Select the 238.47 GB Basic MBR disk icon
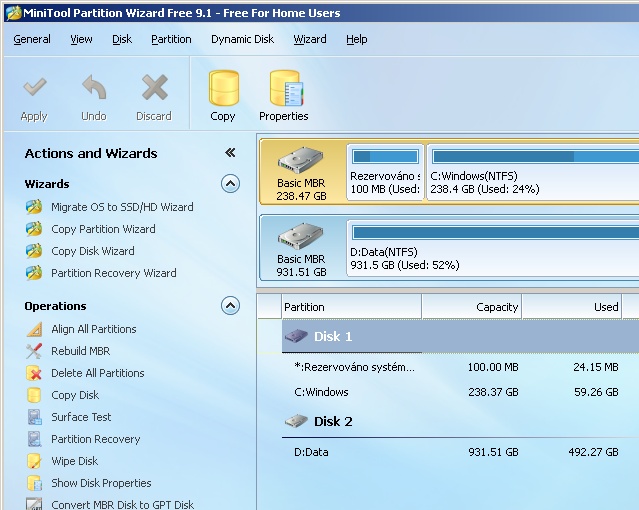The height and width of the screenshot is (510, 639). click(301, 160)
